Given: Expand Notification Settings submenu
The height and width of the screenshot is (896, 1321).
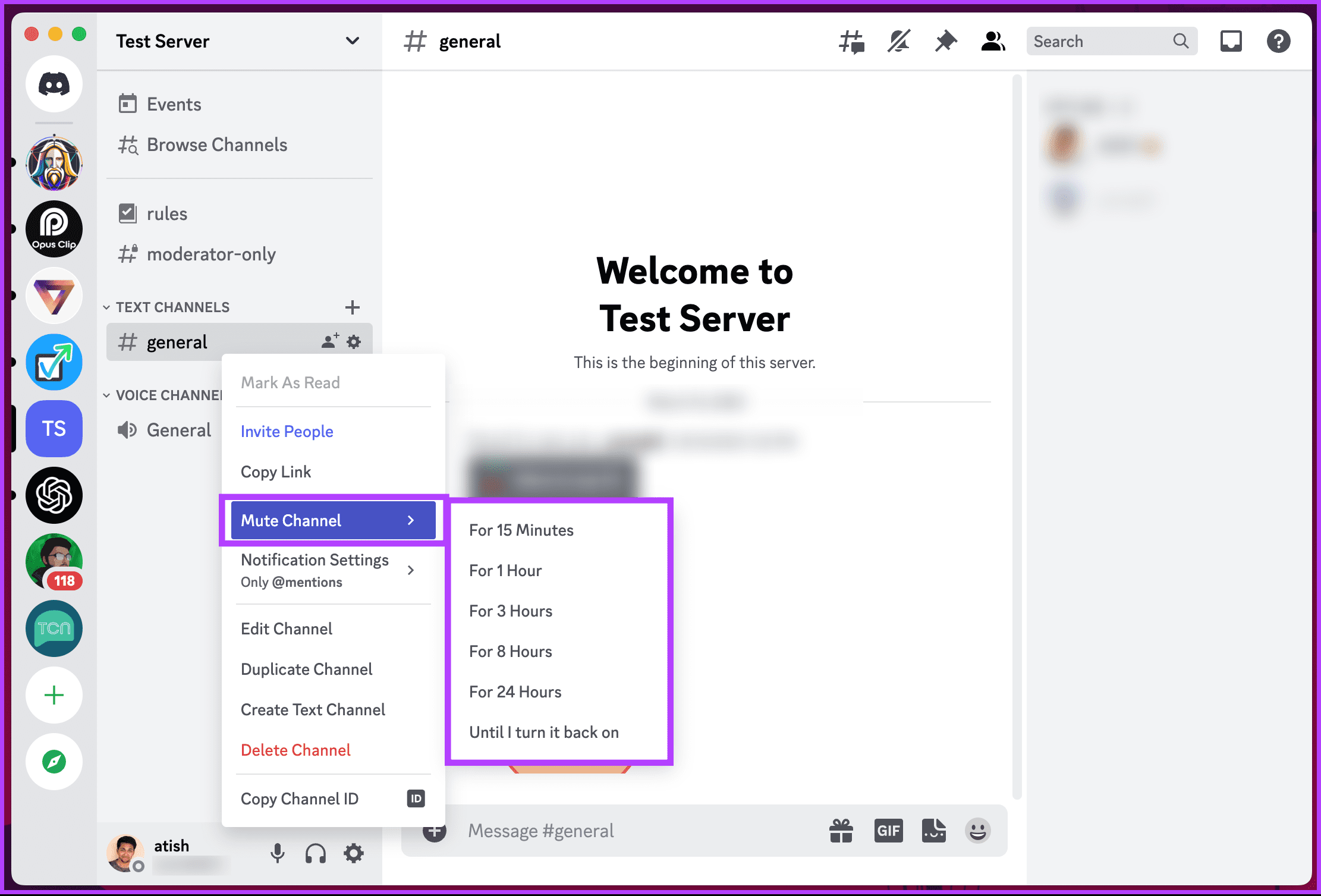Looking at the screenshot, I should (x=334, y=570).
